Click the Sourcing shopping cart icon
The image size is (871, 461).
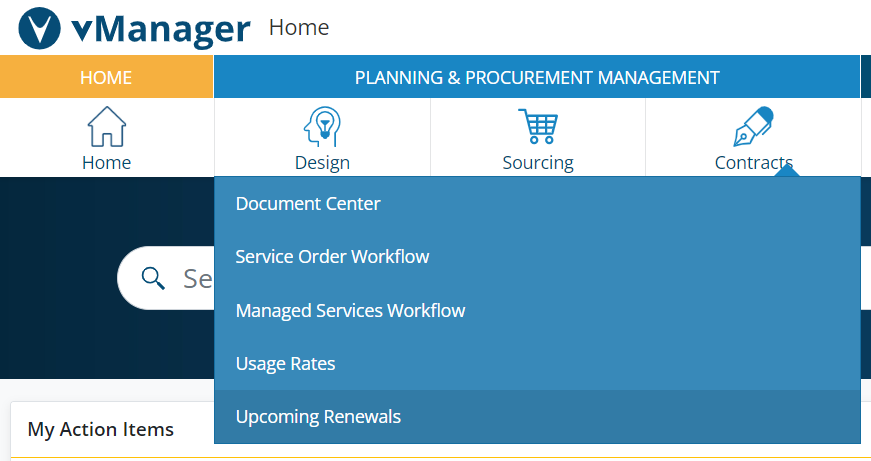pyautogui.click(x=537, y=128)
